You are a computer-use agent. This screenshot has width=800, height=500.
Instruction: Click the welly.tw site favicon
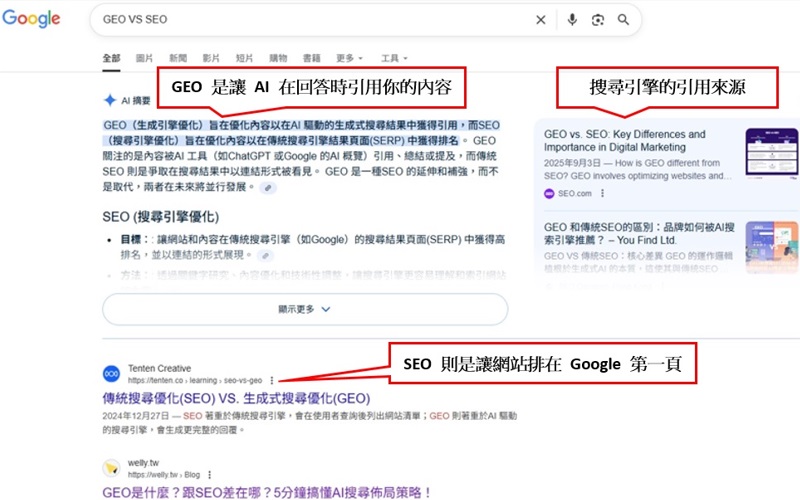click(x=112, y=468)
